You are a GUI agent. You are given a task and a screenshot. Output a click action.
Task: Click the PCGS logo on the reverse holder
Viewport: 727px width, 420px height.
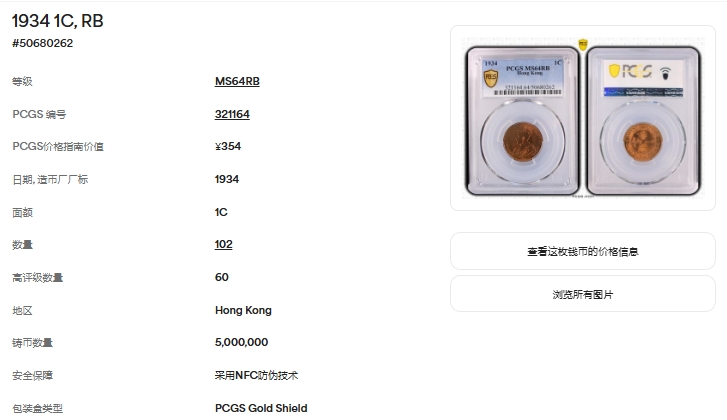tap(631, 71)
